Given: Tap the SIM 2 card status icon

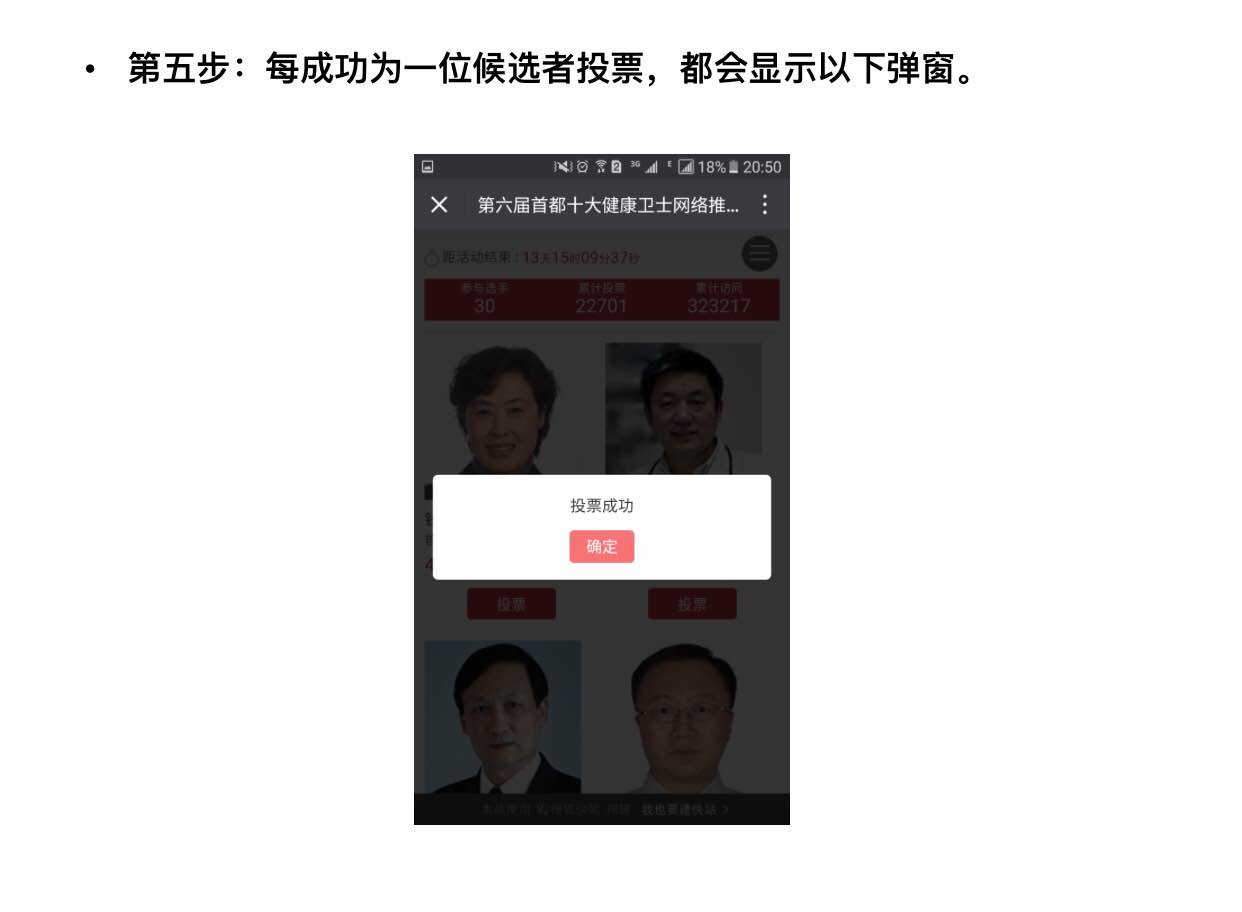Looking at the screenshot, I should click(616, 166).
